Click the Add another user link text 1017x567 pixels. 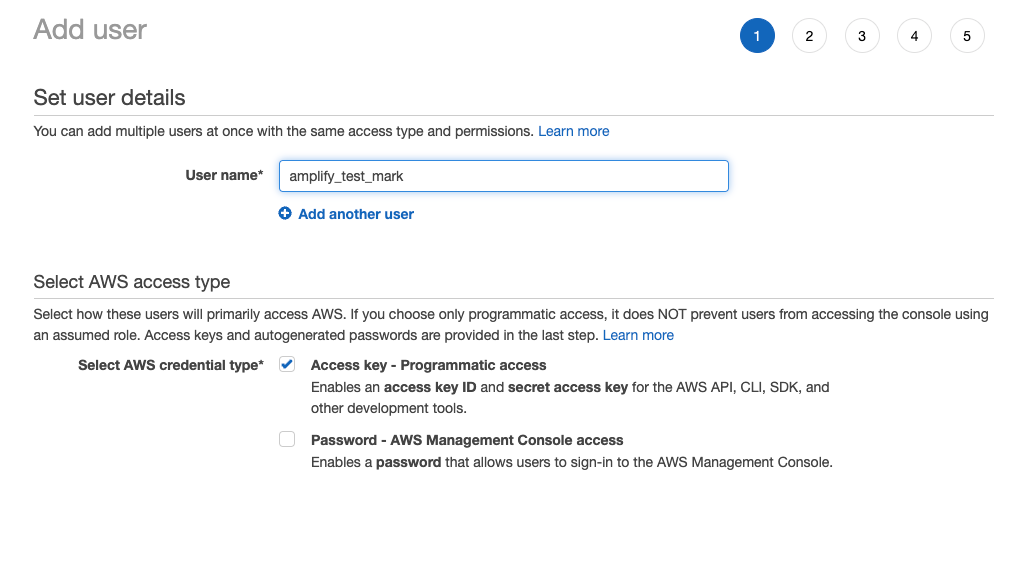pyautogui.click(x=356, y=214)
